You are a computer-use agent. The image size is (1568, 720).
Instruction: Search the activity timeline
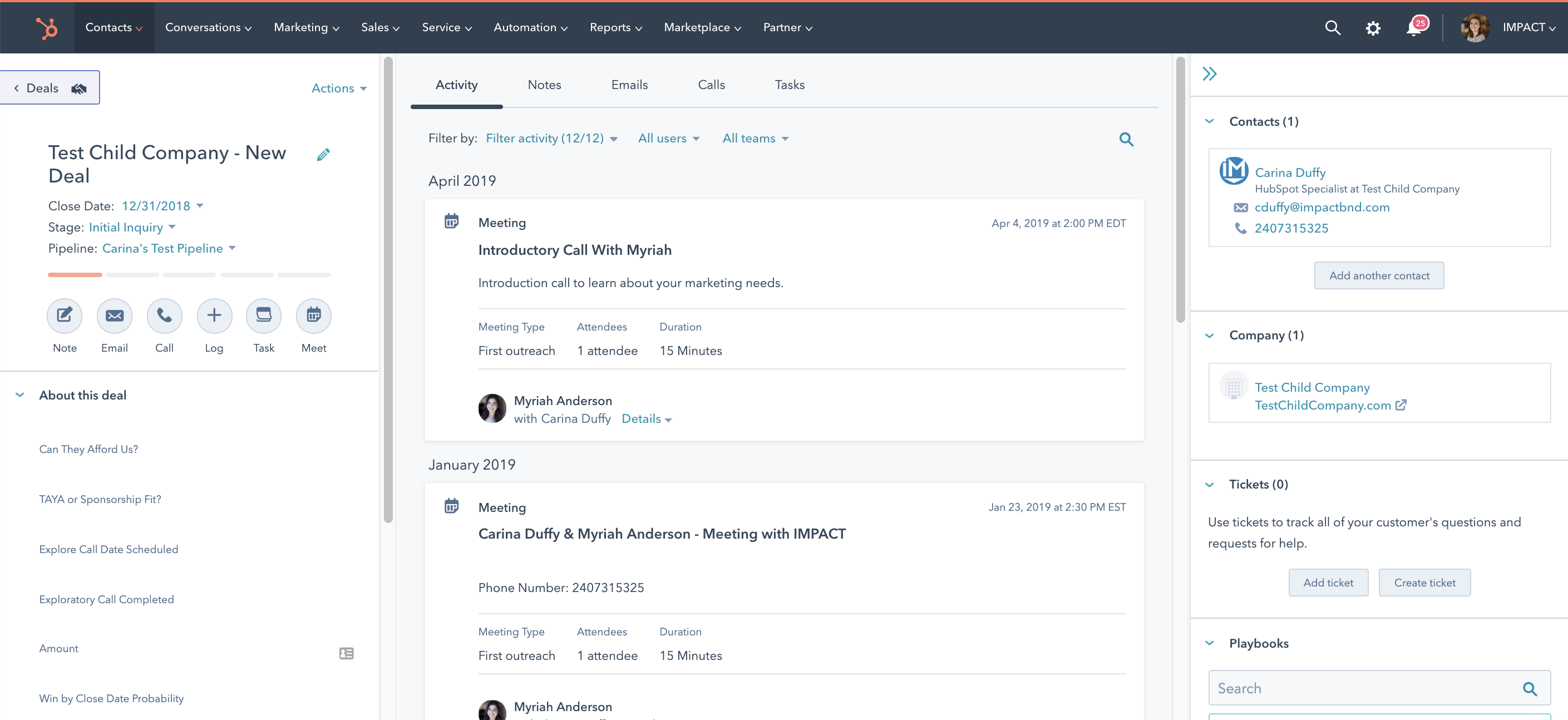(1126, 139)
